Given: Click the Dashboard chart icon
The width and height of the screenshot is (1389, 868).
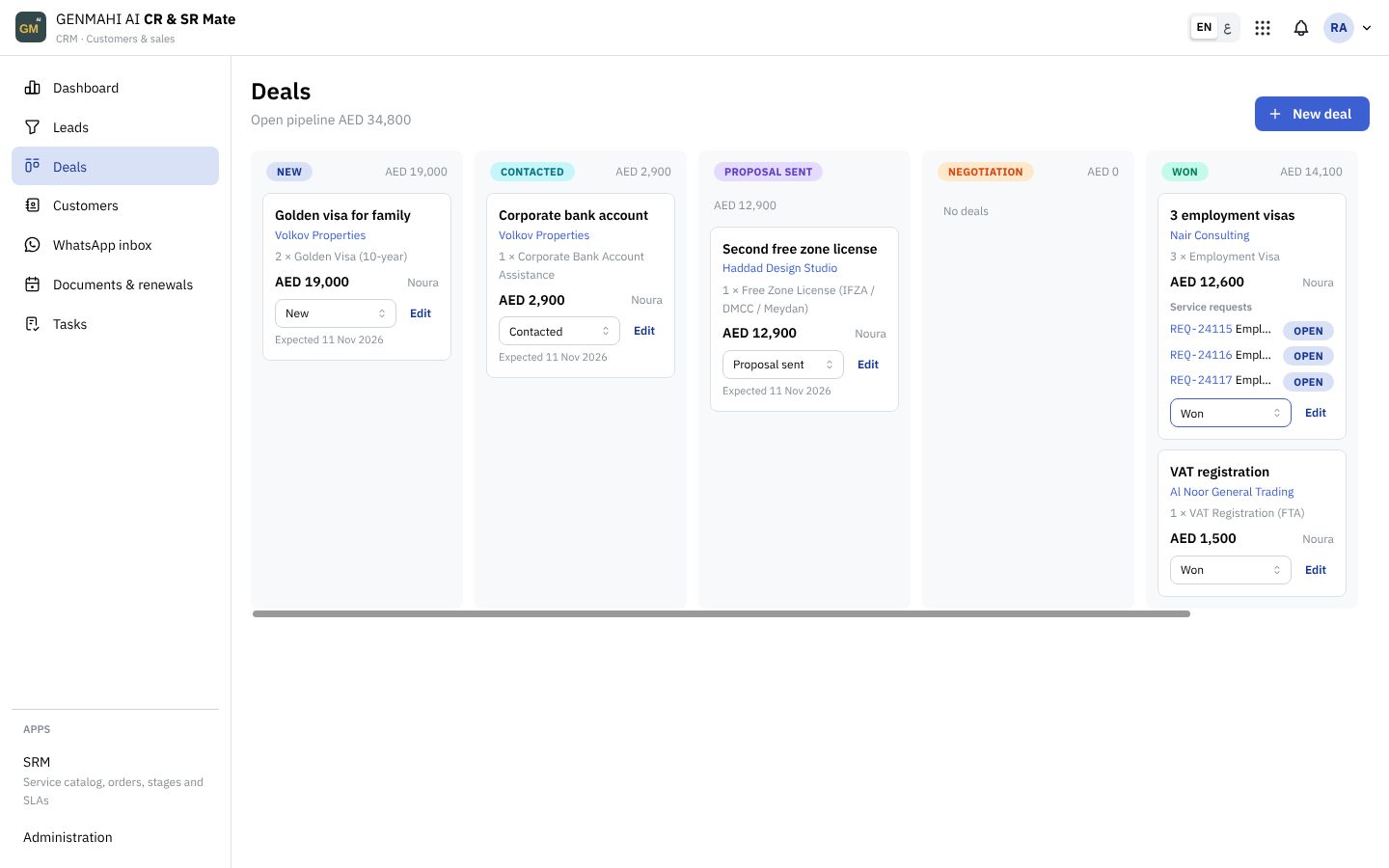Looking at the screenshot, I should tap(33, 88).
